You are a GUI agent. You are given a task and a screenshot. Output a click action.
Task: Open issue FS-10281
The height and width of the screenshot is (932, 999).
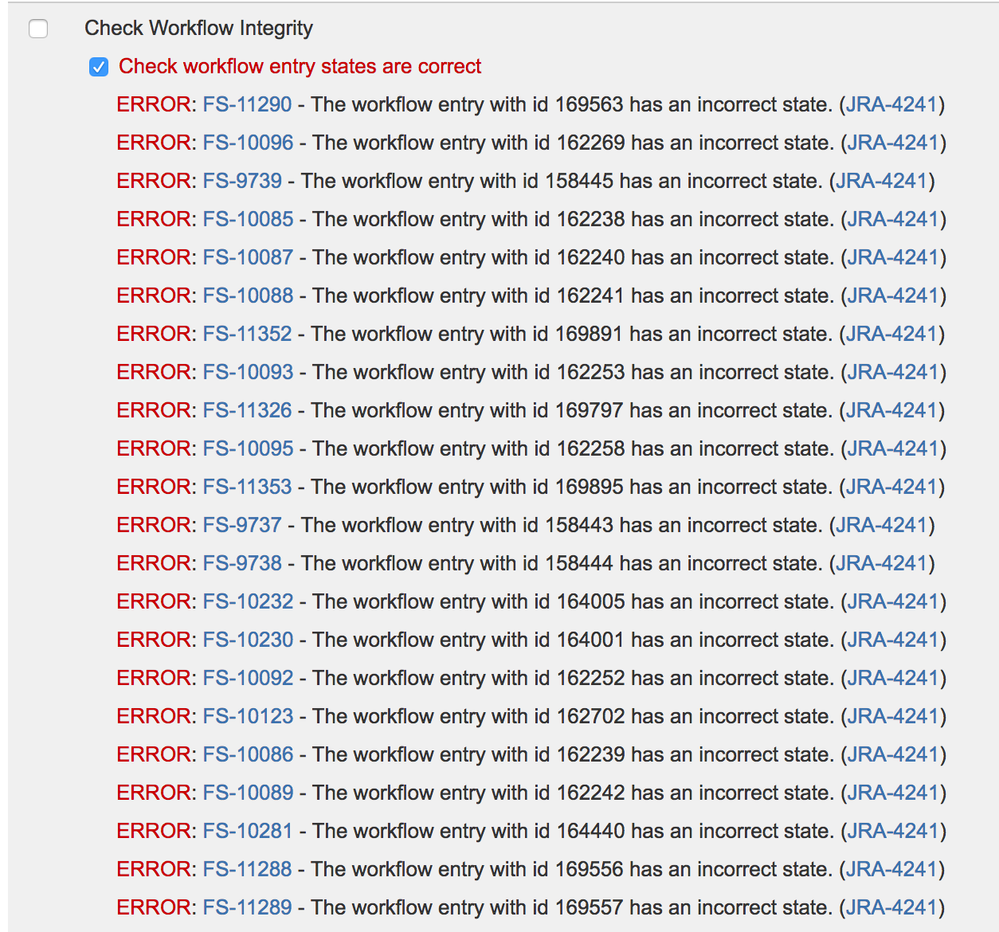click(x=246, y=831)
